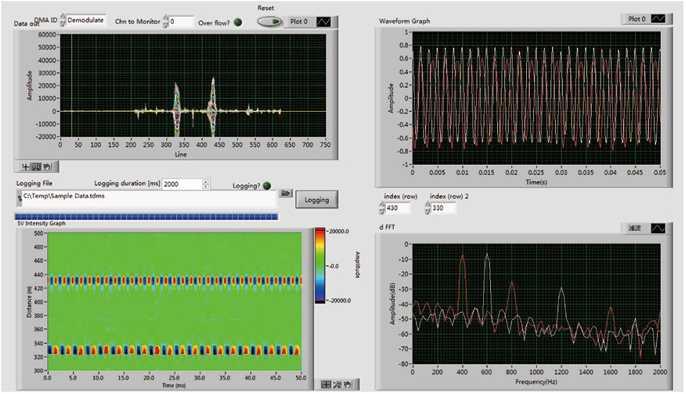Viewport: 686px width, 394px height.
Task: Open the DMA ID Demodulate selector
Action: (x=86, y=20)
